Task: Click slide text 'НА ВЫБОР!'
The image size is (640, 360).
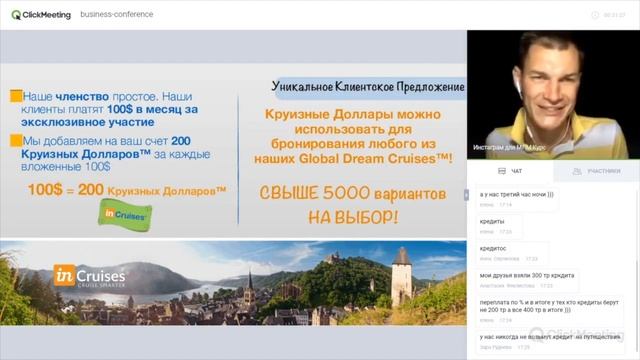Action: (x=353, y=218)
